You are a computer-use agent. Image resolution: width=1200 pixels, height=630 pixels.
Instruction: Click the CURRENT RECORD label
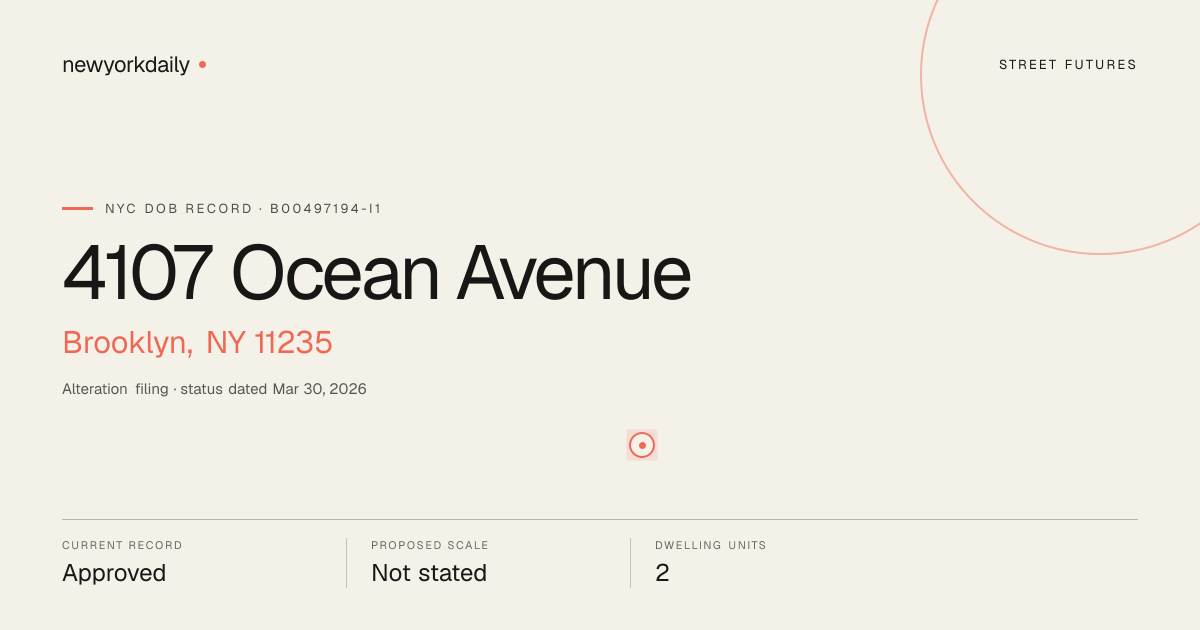pos(122,546)
